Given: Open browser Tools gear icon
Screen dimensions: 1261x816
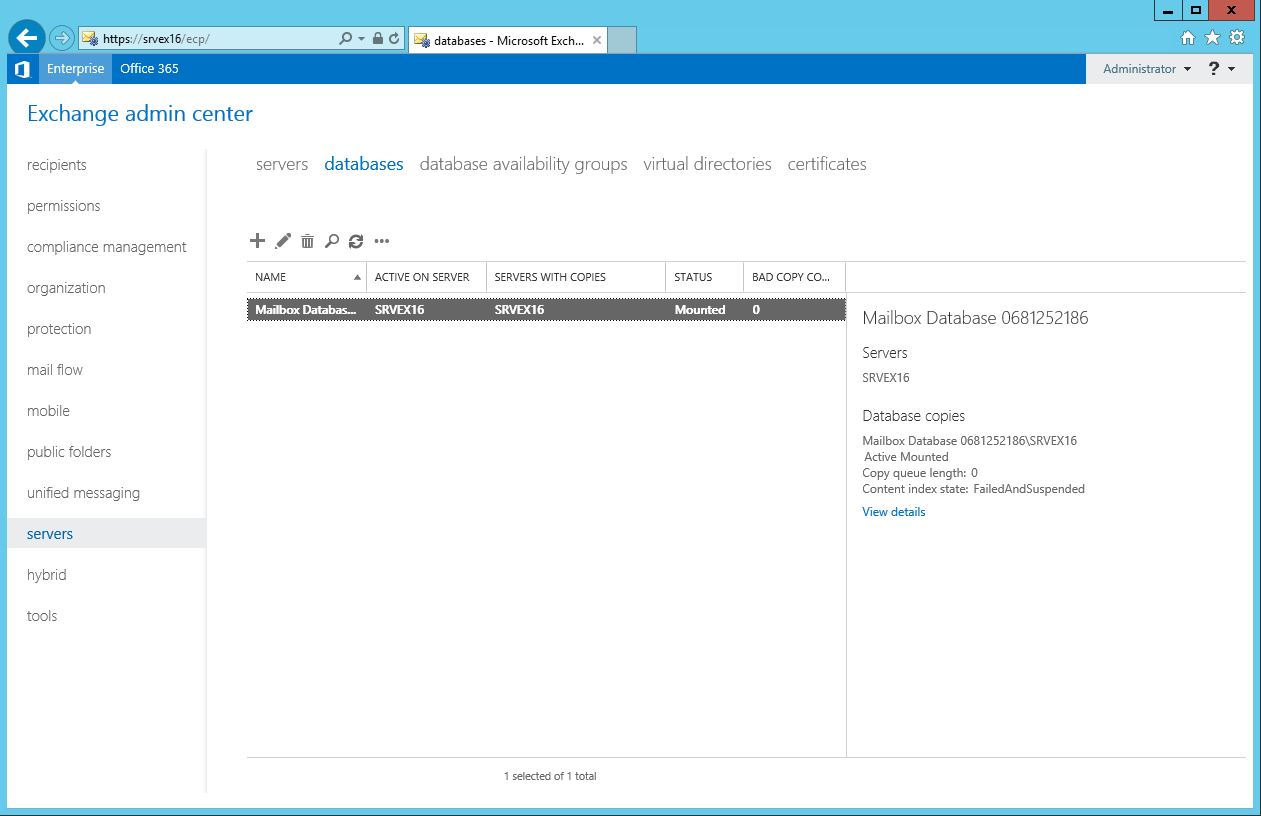Looking at the screenshot, I should coord(1237,38).
